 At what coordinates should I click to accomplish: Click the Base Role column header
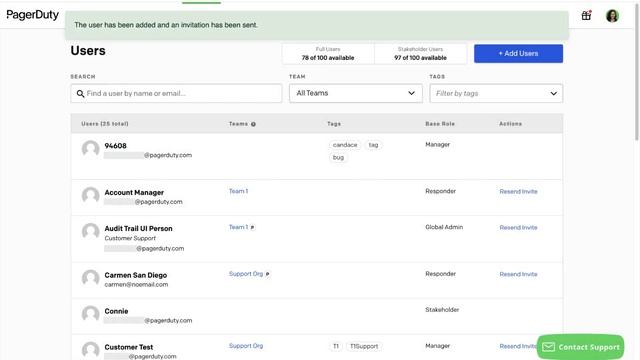[440, 124]
